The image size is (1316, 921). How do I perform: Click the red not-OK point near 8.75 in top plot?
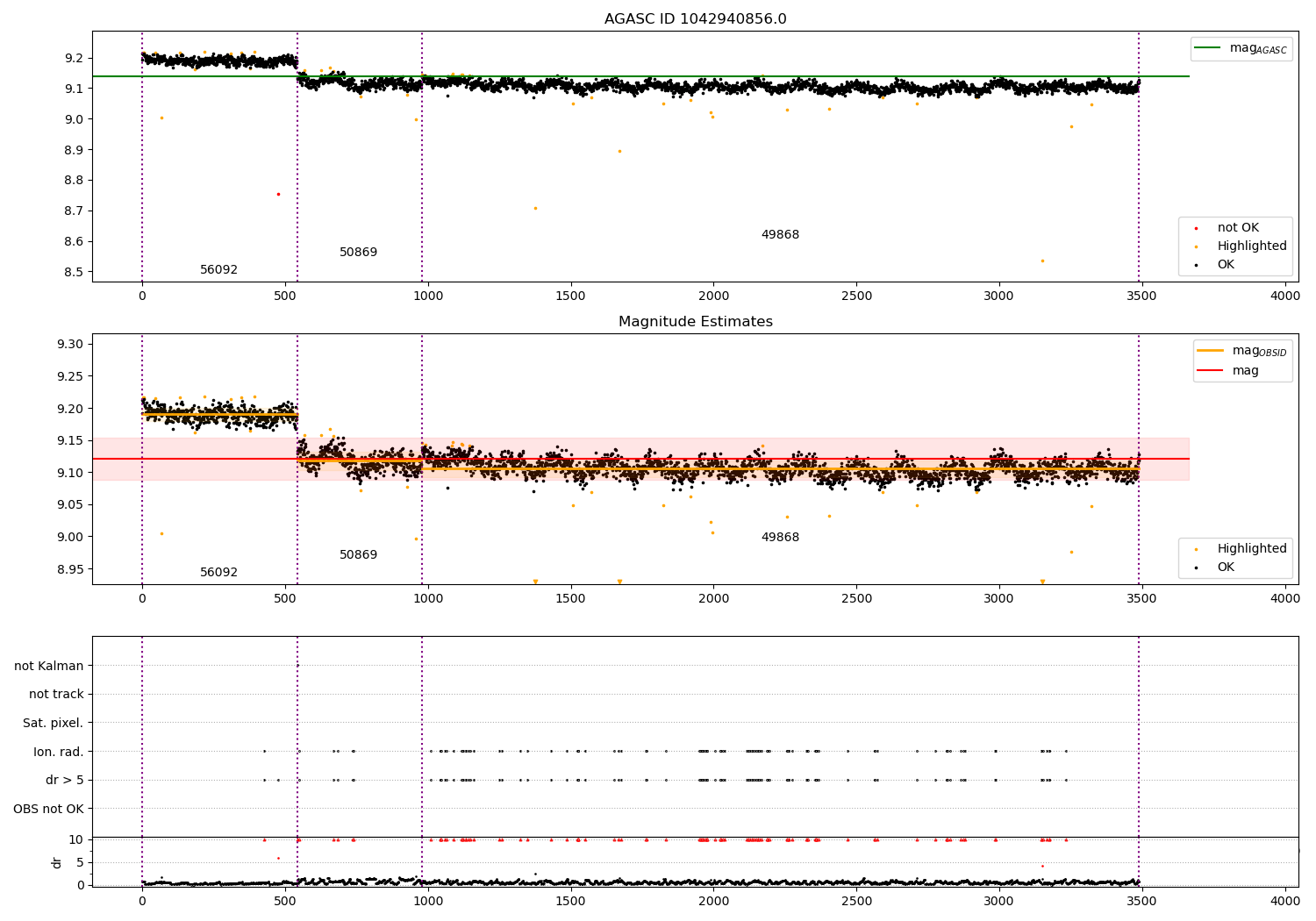pyautogui.click(x=278, y=194)
